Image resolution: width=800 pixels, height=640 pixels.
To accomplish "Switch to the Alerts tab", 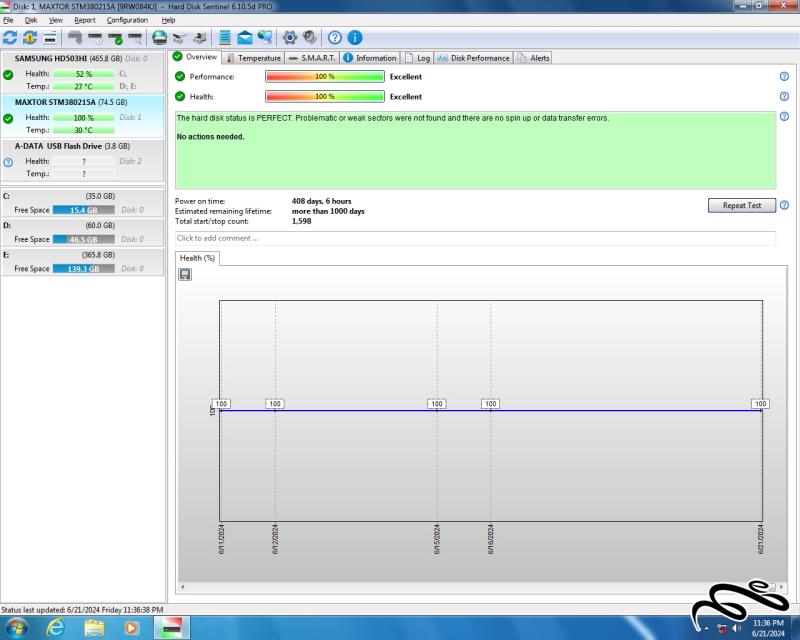I will pos(533,58).
